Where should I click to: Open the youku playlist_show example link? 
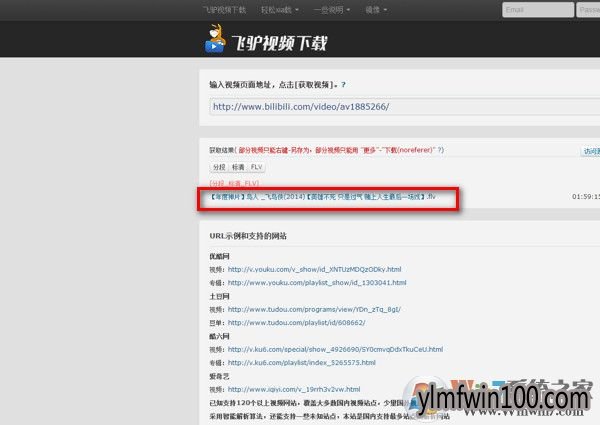click(x=317, y=283)
